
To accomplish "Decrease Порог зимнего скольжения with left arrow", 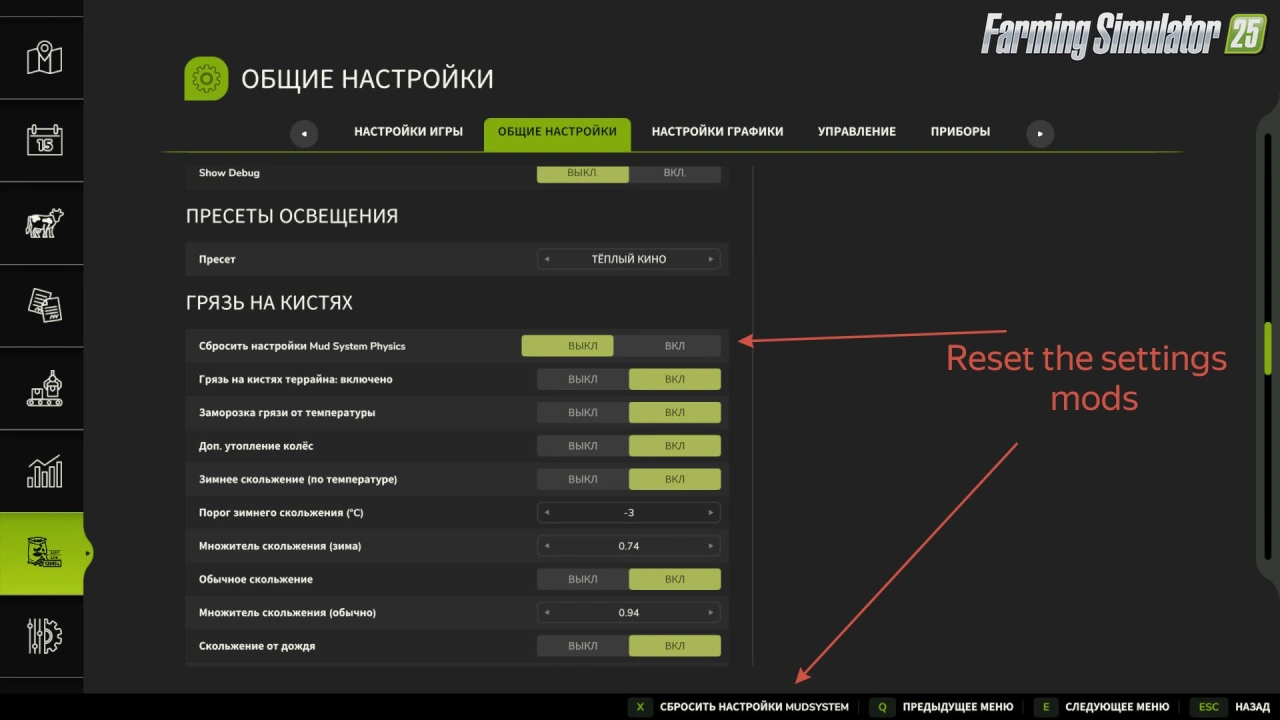I will [547, 513].
